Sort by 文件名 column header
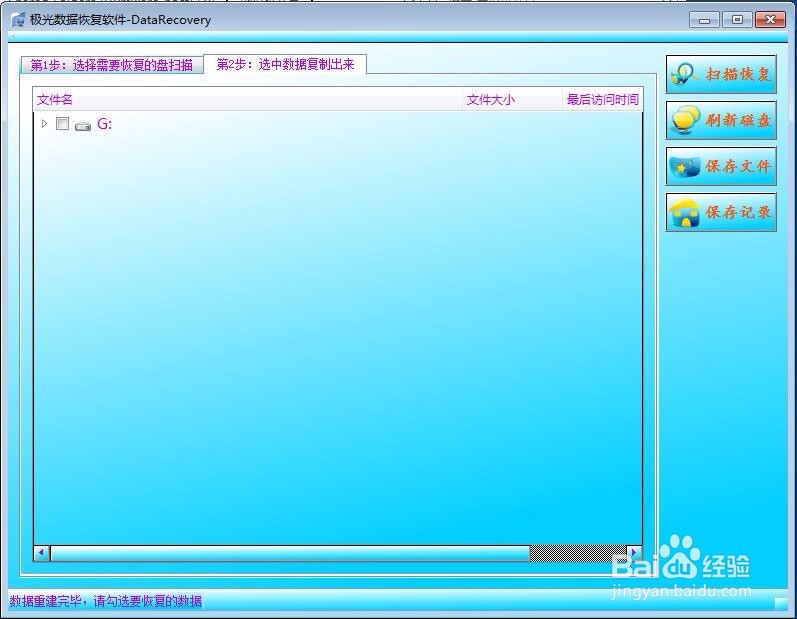797x619 pixels. (248, 100)
